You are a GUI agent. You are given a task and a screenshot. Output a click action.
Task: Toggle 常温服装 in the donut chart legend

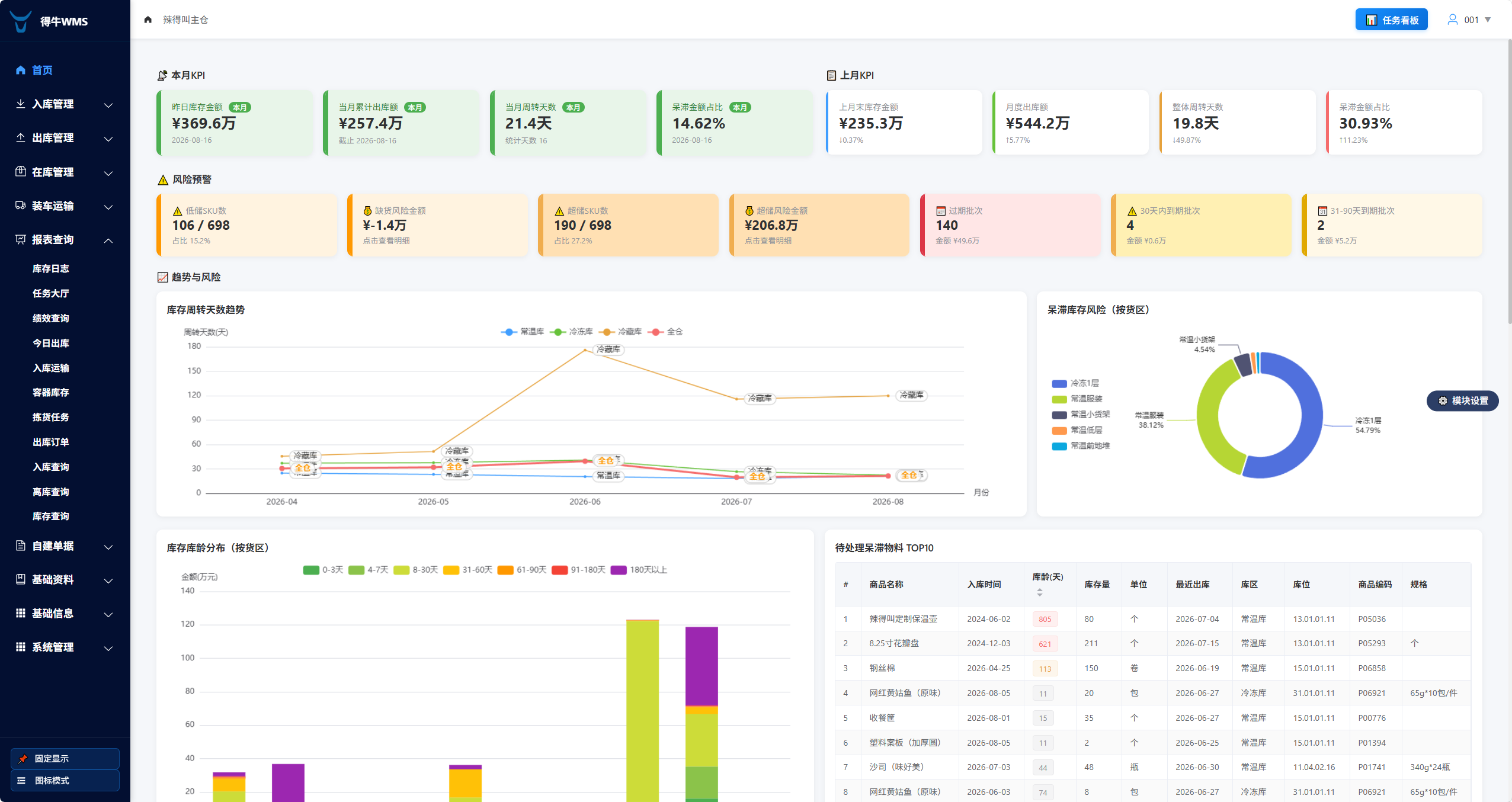click(1077, 399)
